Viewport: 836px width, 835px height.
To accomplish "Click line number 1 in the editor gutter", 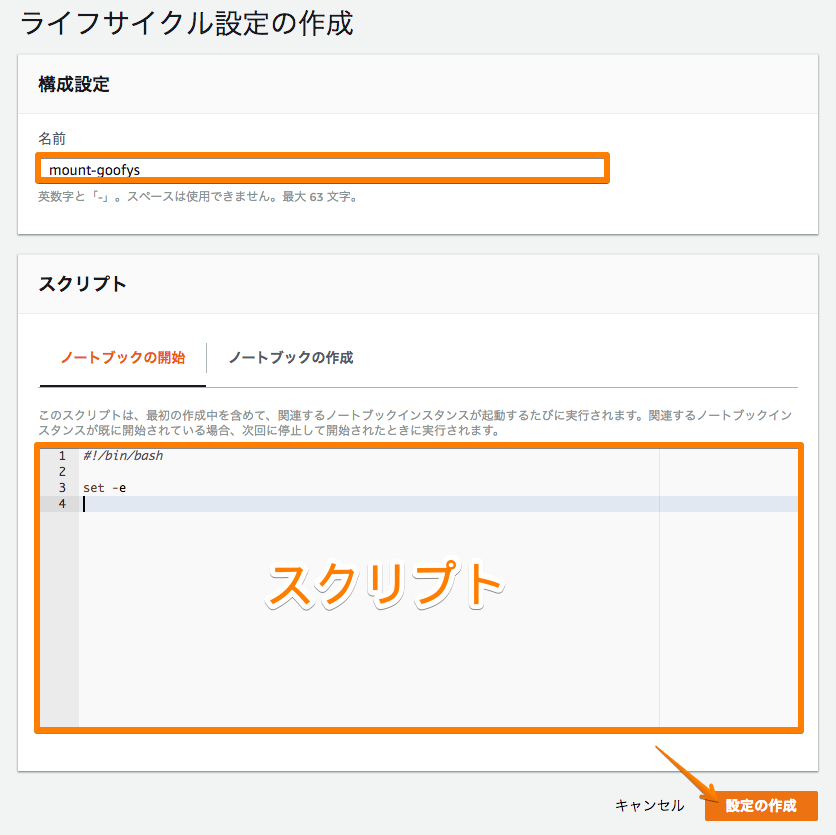I will [x=62, y=455].
